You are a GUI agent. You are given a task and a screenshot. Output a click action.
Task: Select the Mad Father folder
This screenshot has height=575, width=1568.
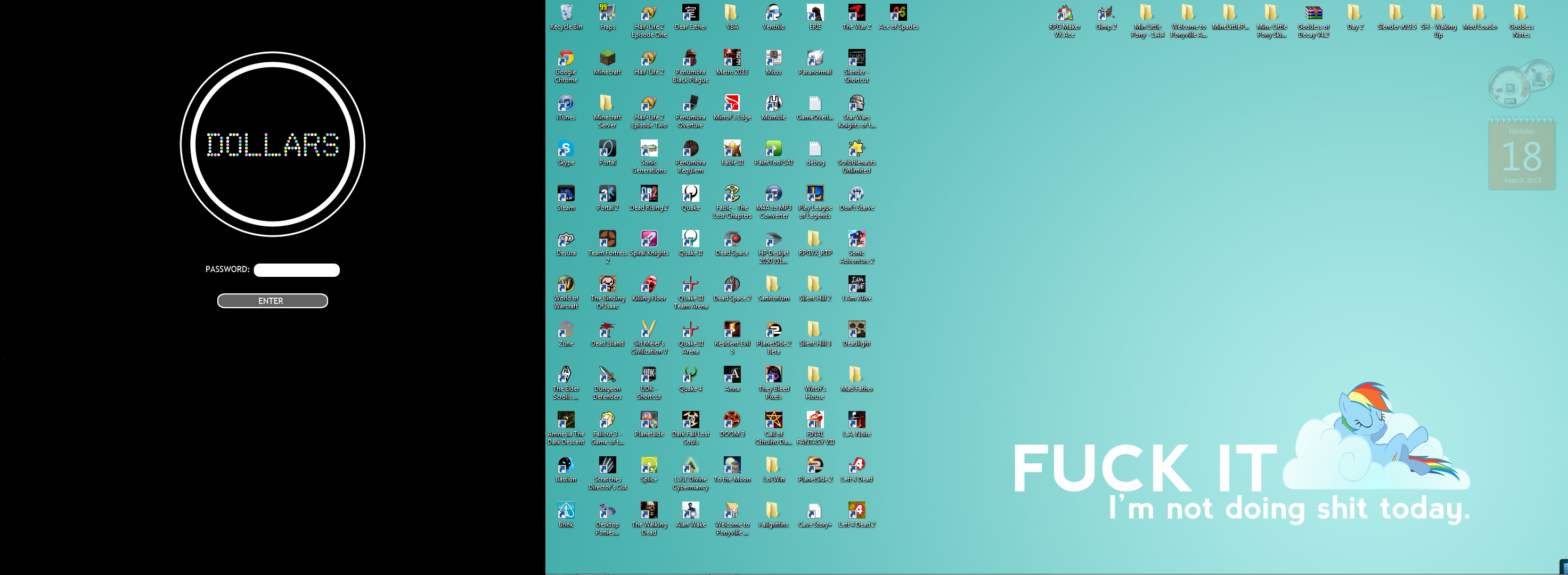[856, 379]
